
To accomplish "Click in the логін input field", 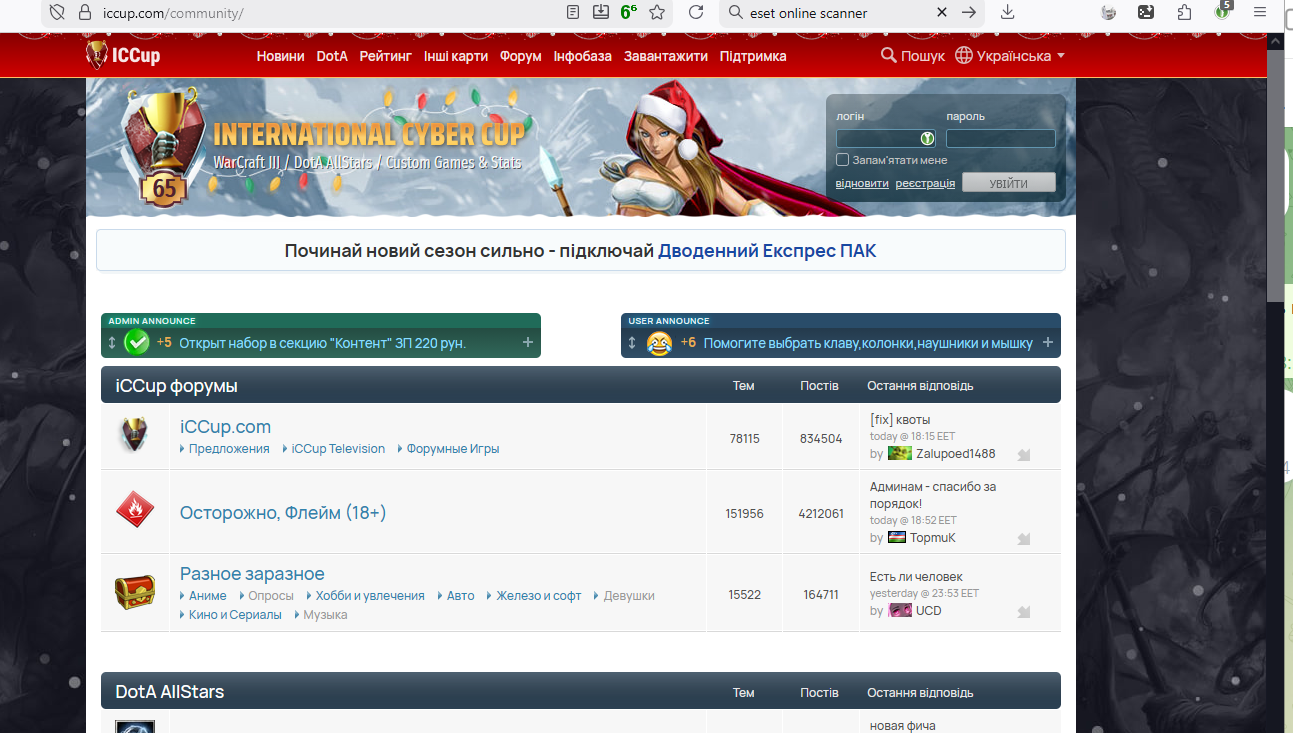I will [886, 139].
